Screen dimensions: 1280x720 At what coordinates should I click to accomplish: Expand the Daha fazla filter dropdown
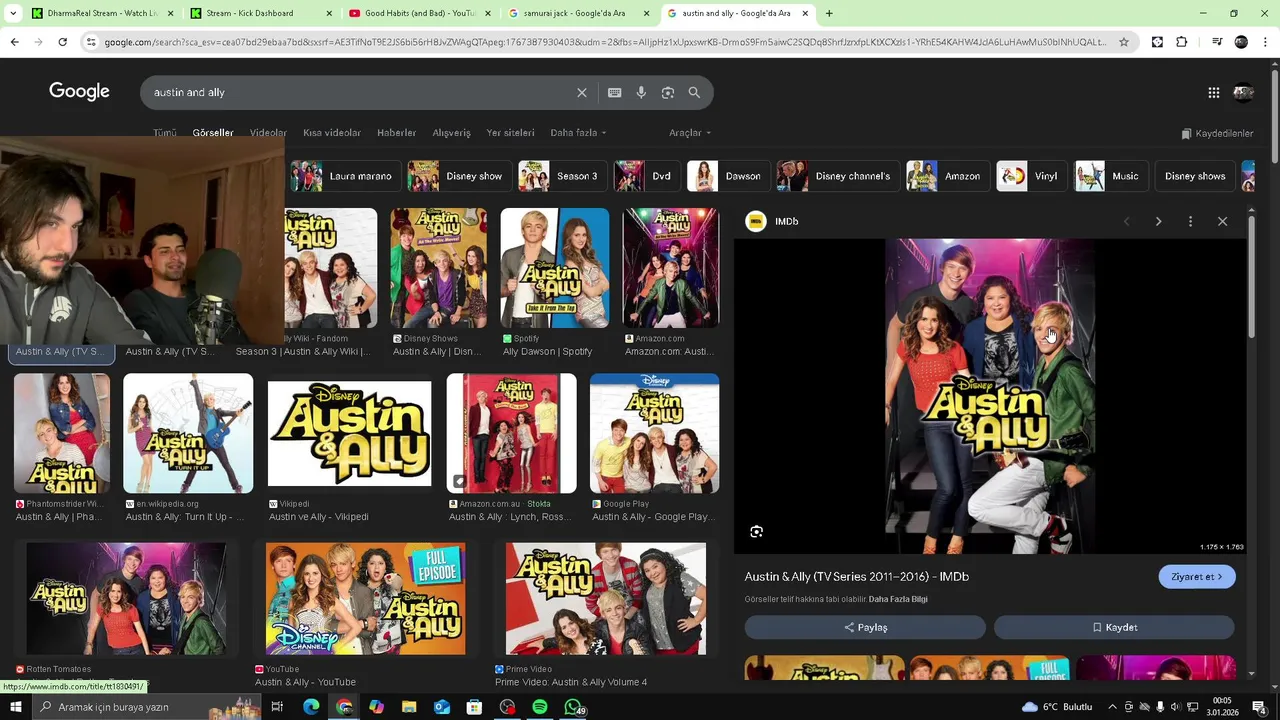578,133
